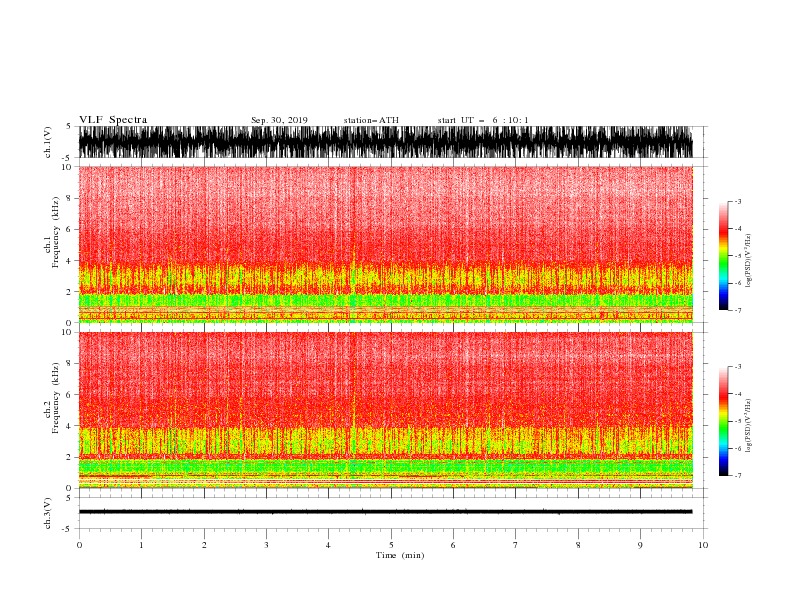The height and width of the screenshot is (612, 792).
Task: Click the time axis tick label "3"
Action: 266,545
